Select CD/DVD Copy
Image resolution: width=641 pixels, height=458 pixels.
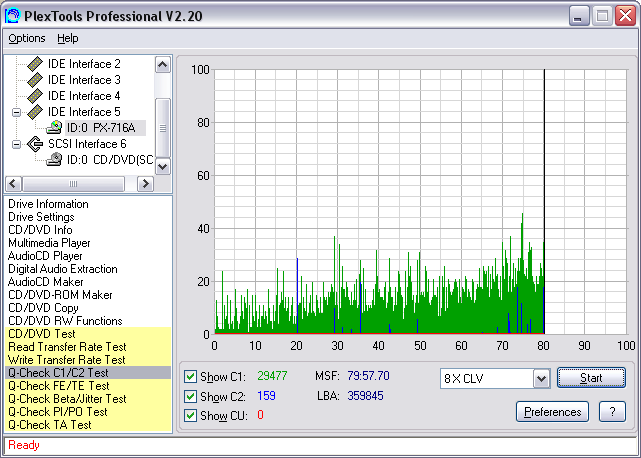coord(43,308)
